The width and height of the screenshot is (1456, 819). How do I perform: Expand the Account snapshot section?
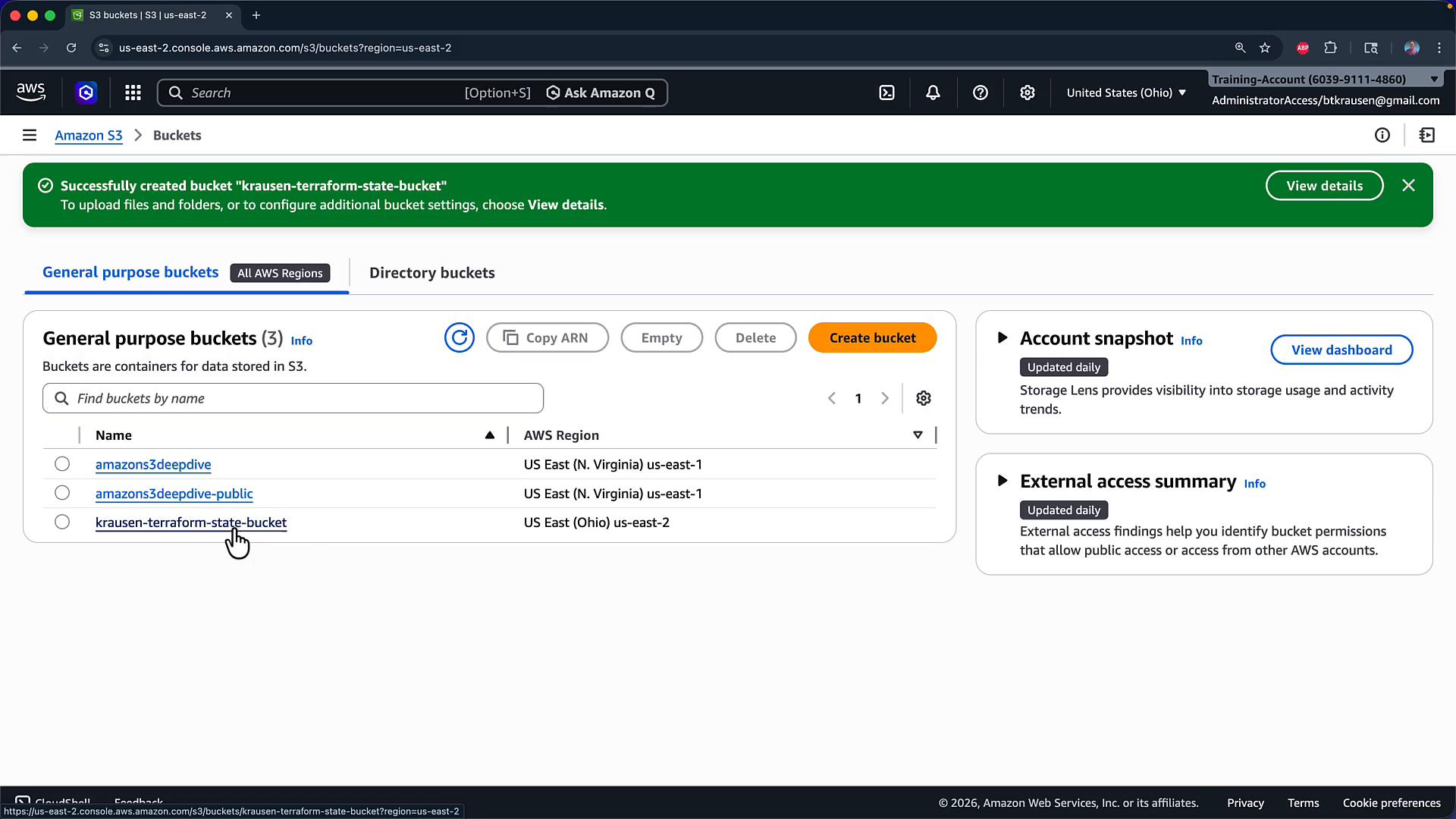click(x=1003, y=337)
